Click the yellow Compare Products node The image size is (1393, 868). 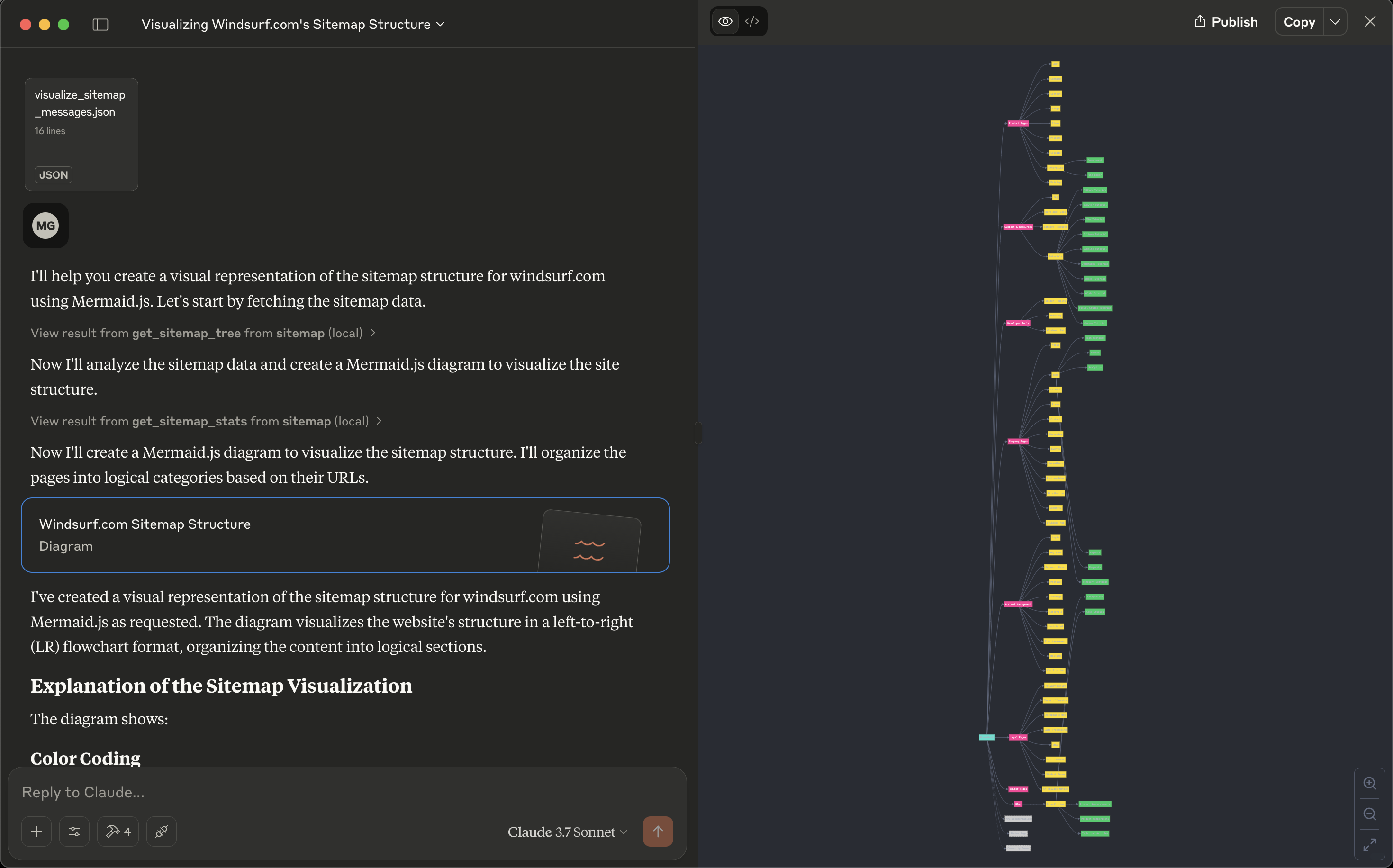tap(1056, 227)
